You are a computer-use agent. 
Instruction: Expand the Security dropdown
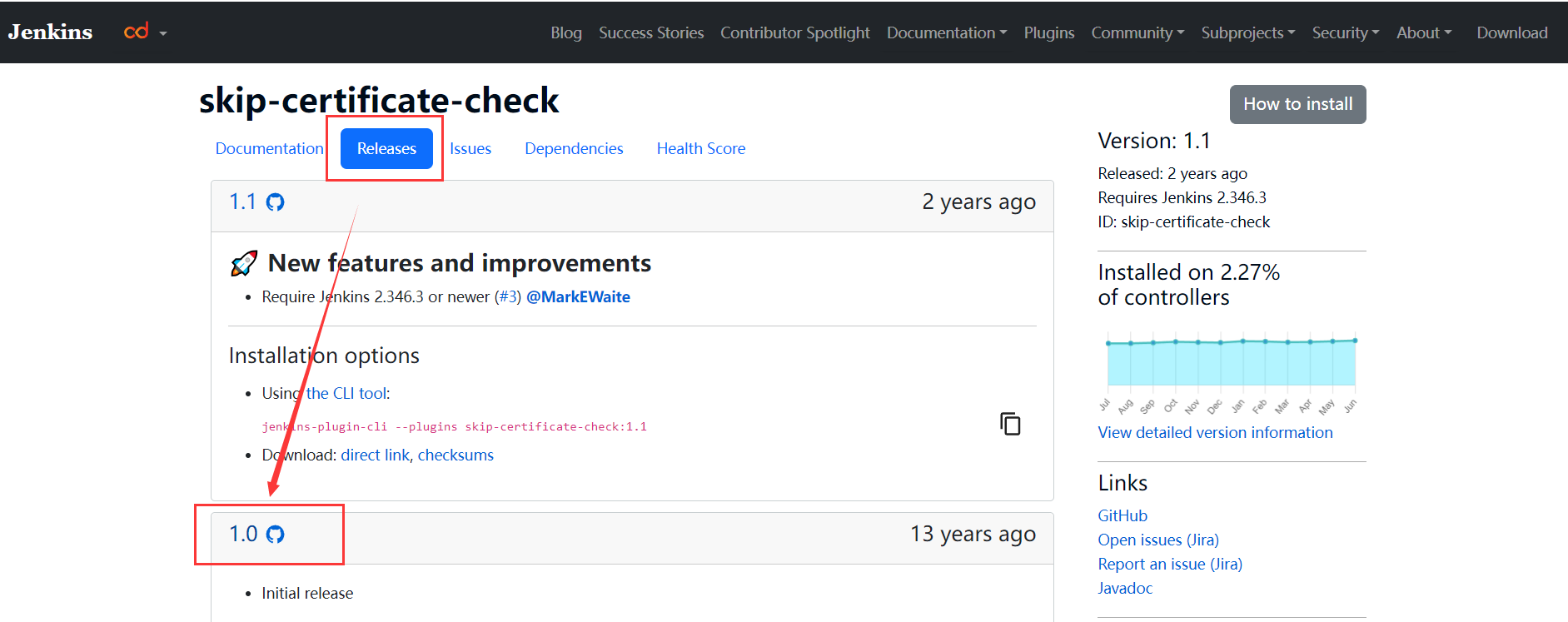coord(1346,32)
